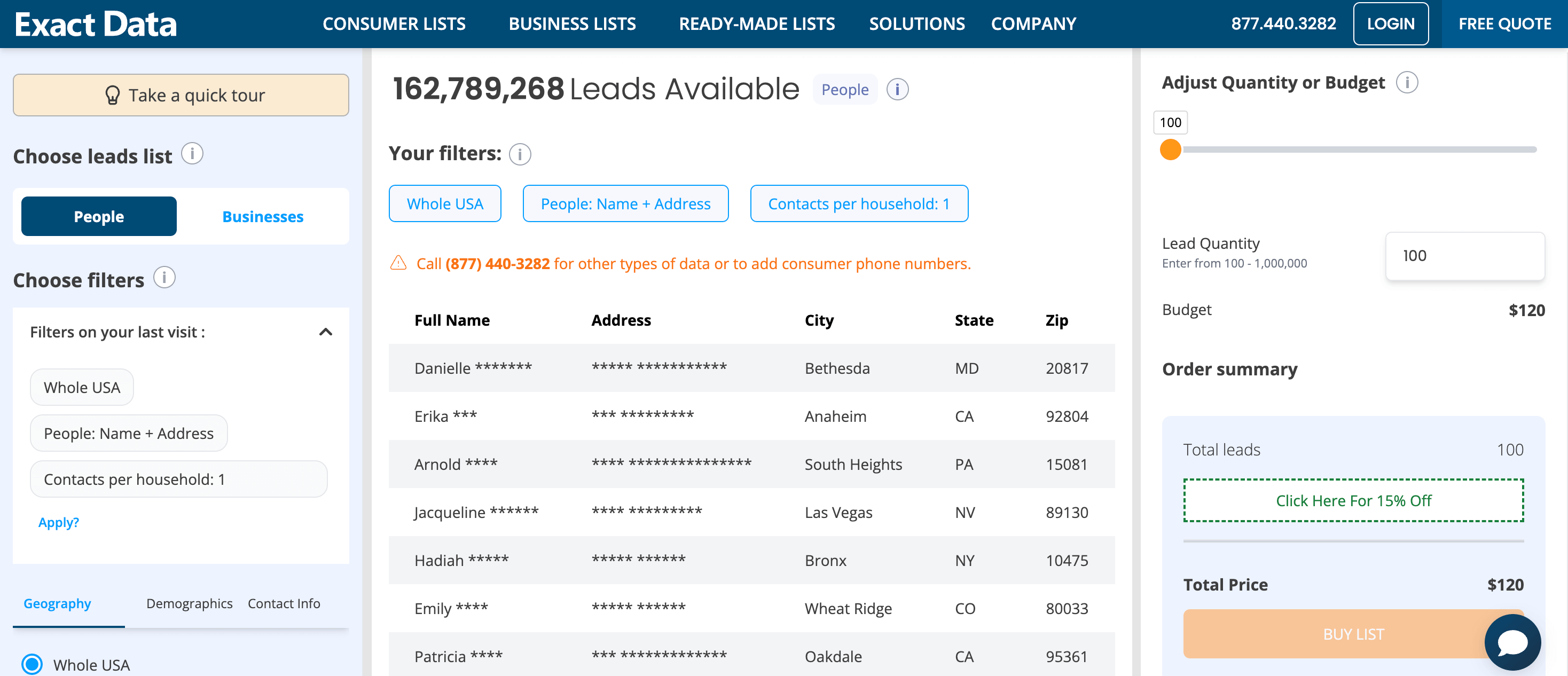Viewport: 1568px width, 676px height.
Task: Switch leads list to Businesses
Action: point(263,216)
